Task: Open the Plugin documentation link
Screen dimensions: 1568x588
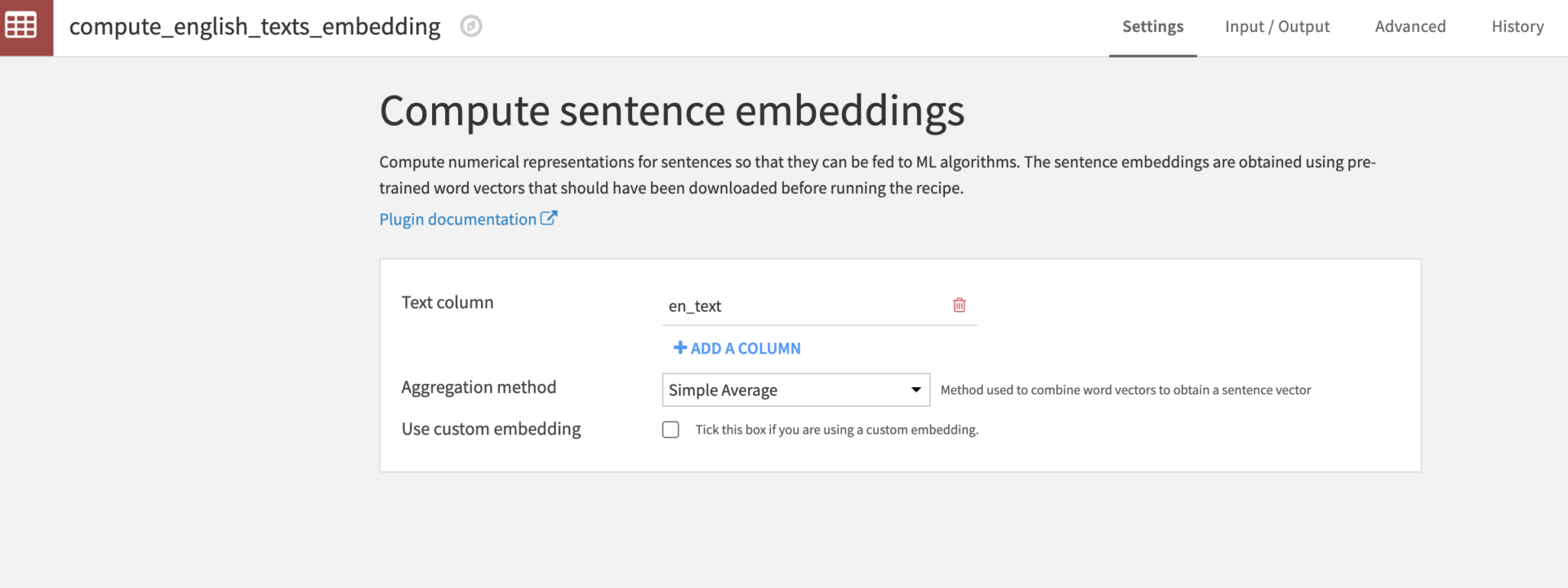Action: click(x=457, y=218)
